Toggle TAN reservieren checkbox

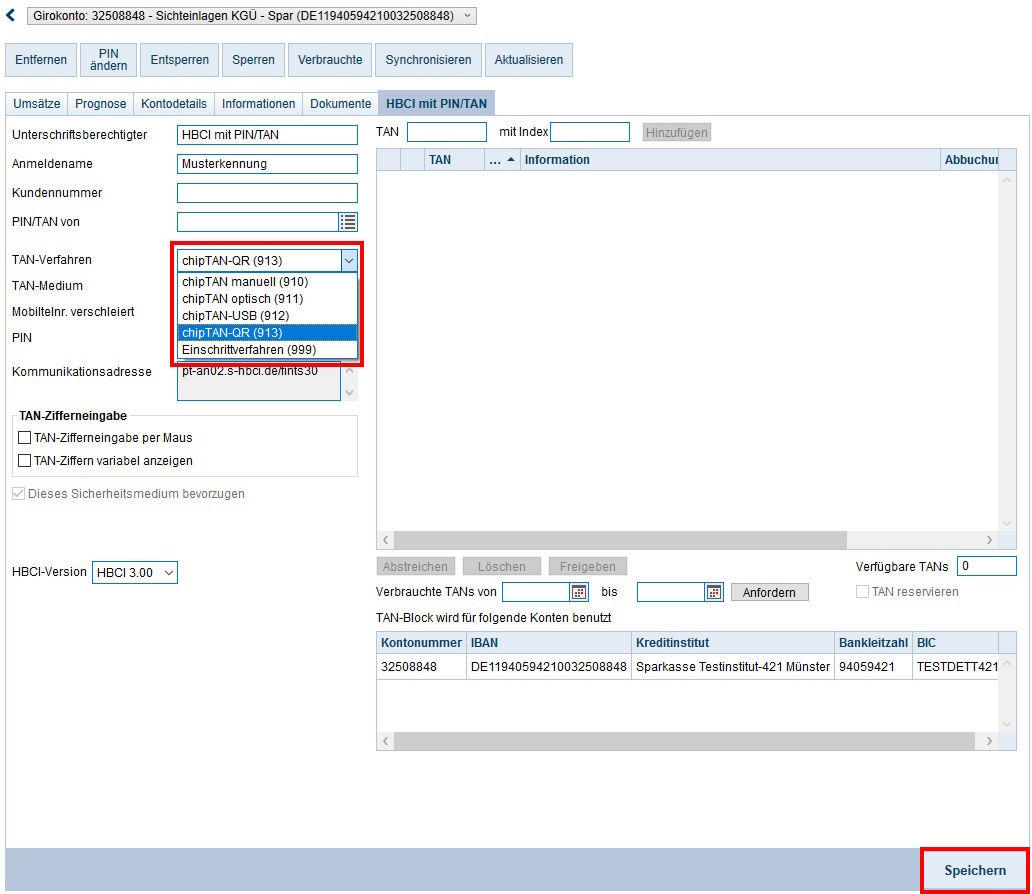862,592
